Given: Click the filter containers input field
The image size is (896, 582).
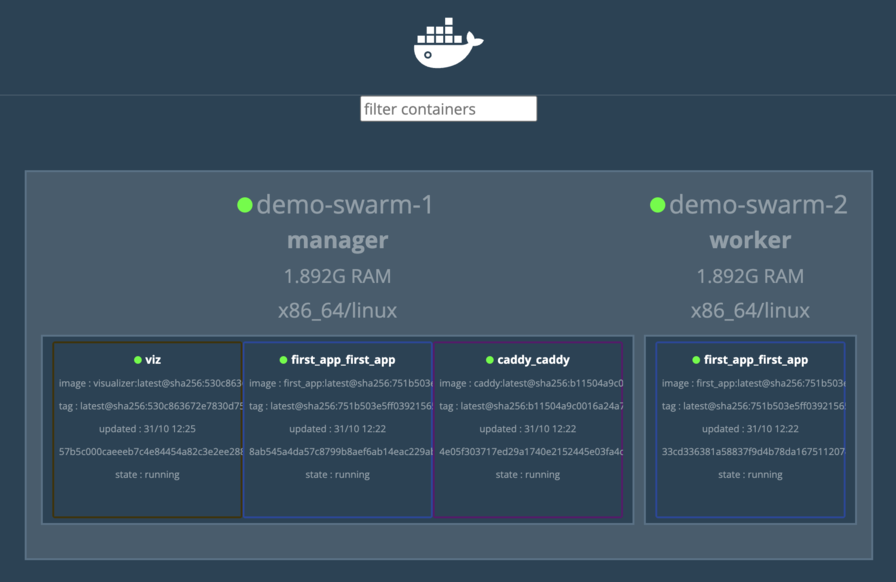Looking at the screenshot, I should point(448,109).
